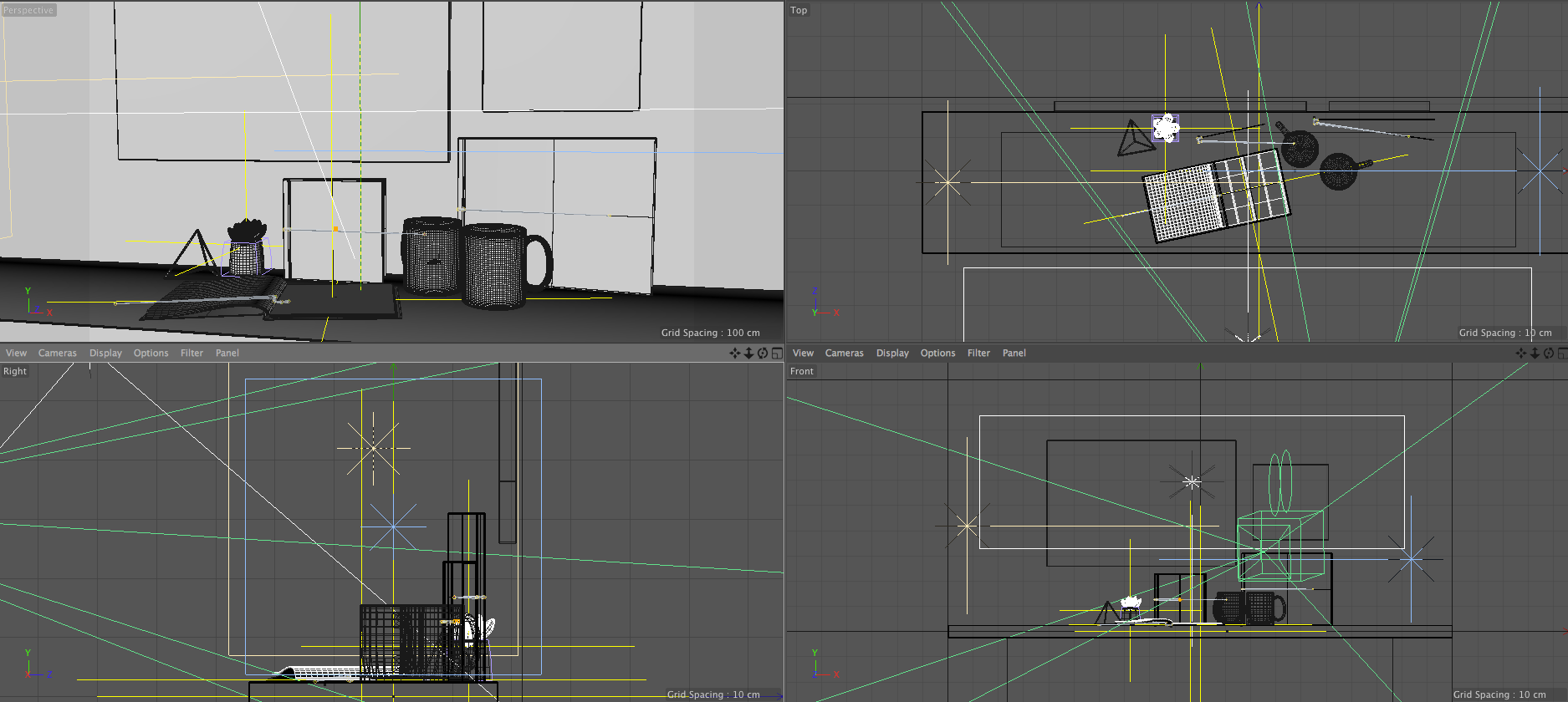Screen dimensions: 1568x702
Task: Click the pan/move camera icon above Front viewport
Action: pyautogui.click(x=1521, y=354)
